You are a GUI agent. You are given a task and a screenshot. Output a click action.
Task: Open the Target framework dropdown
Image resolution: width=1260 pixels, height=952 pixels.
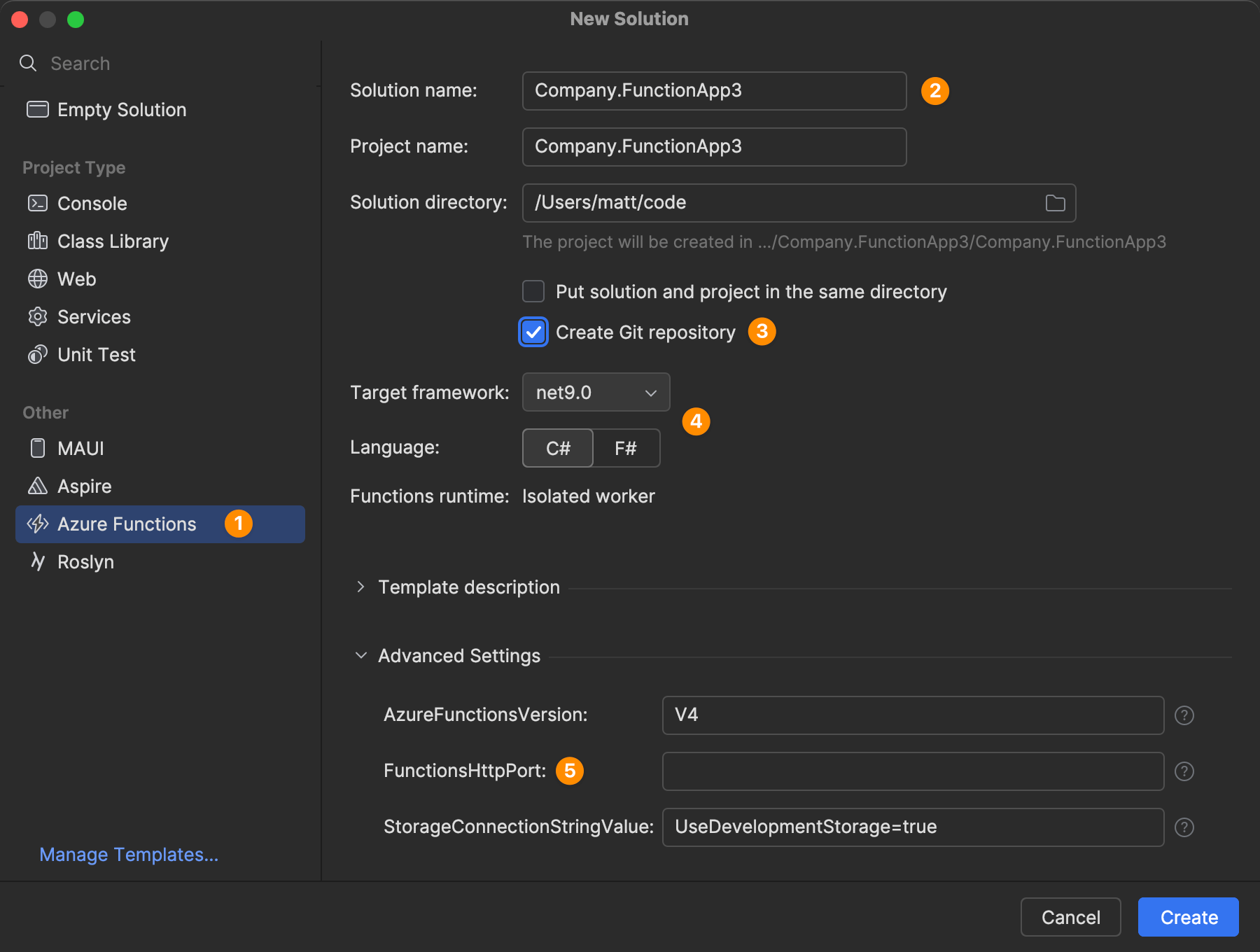pos(595,392)
